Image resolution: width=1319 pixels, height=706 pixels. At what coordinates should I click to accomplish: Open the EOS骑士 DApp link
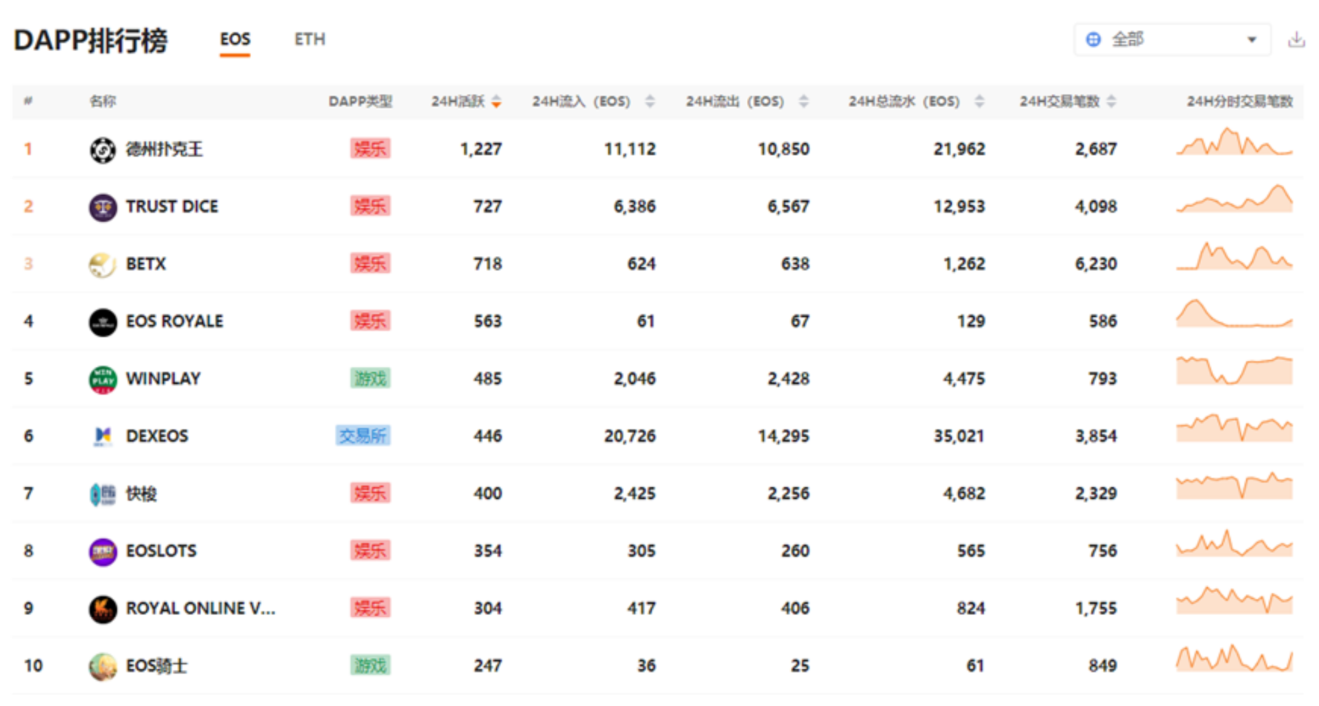tap(157, 666)
